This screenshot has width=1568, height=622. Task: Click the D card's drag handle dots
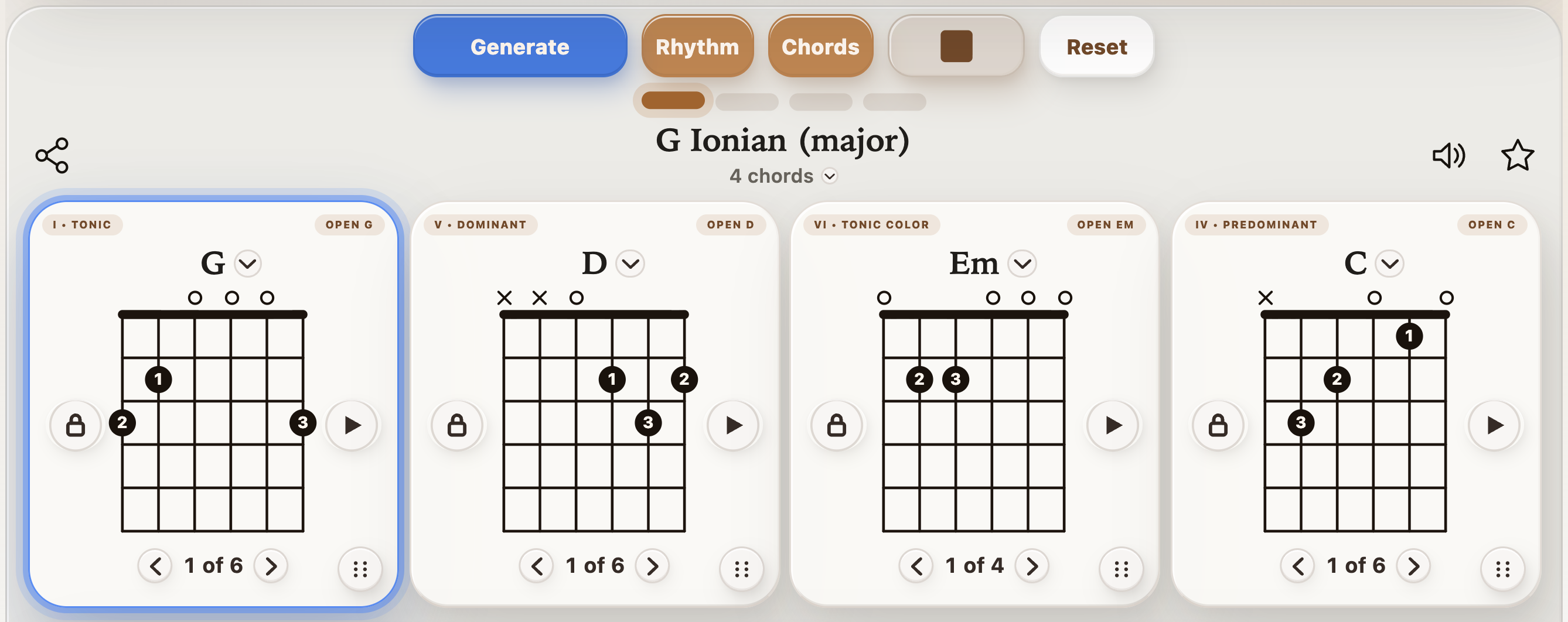tap(741, 569)
